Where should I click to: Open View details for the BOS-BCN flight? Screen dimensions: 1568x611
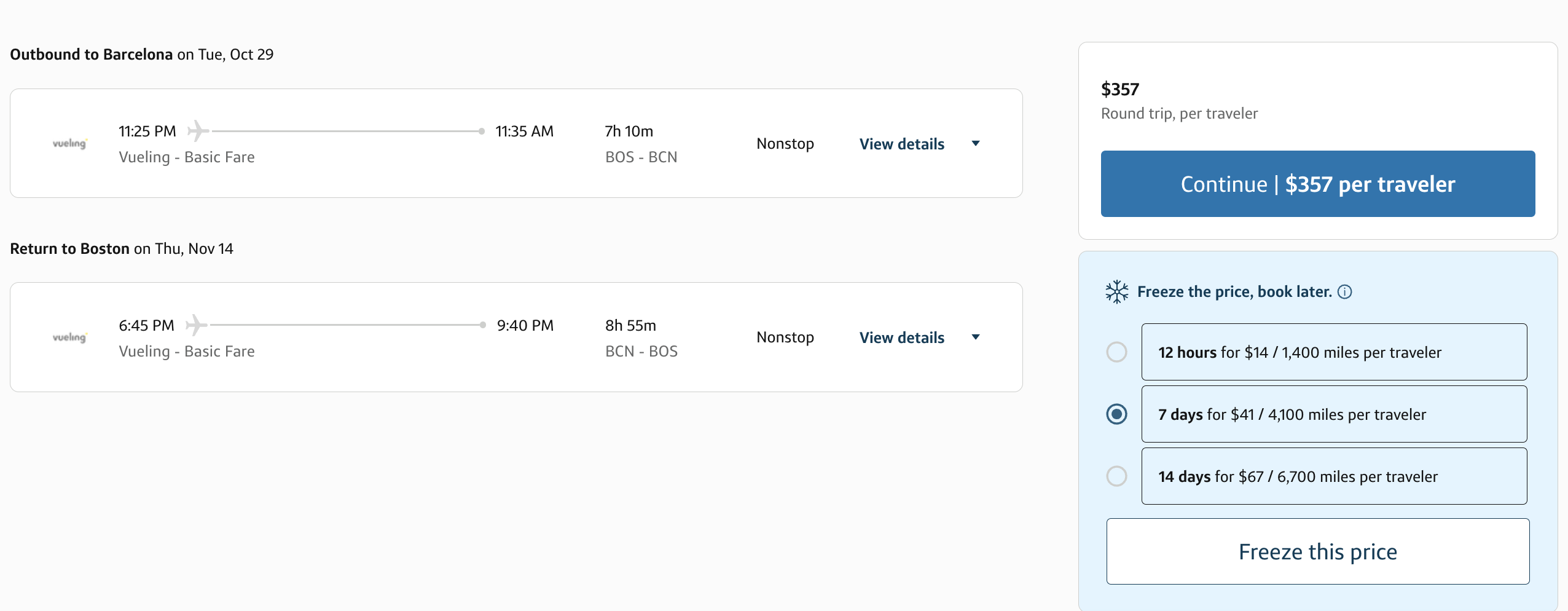coord(901,143)
